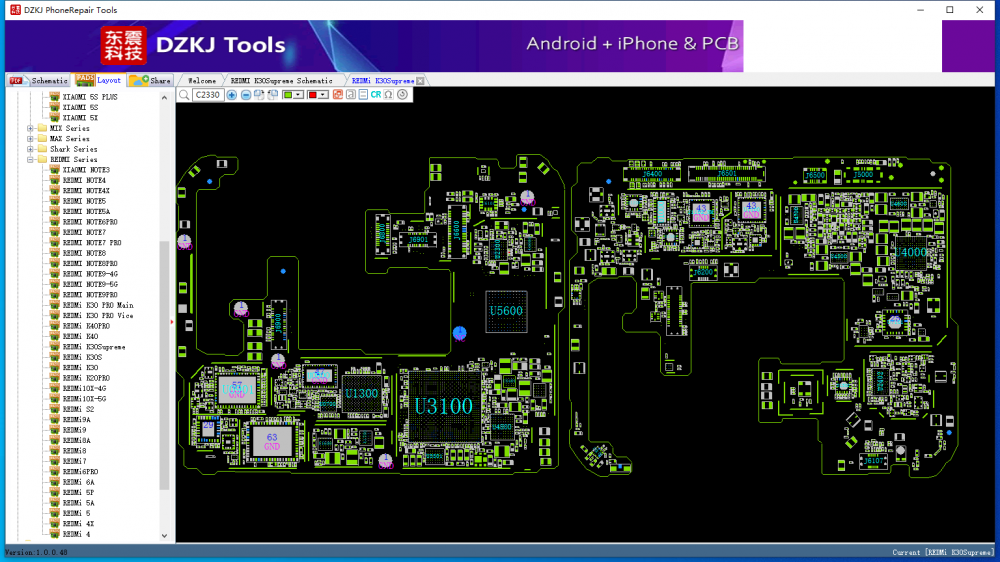The image size is (1000, 562).
Task: Expand the MIX Series folder
Action: pos(30,128)
